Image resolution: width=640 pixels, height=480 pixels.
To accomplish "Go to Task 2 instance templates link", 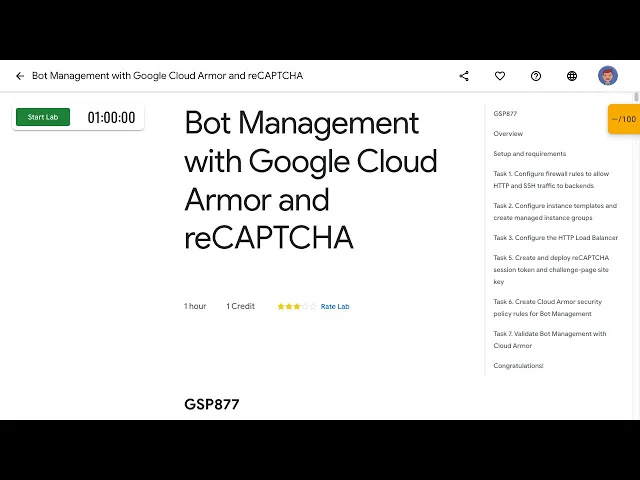I will [555, 211].
